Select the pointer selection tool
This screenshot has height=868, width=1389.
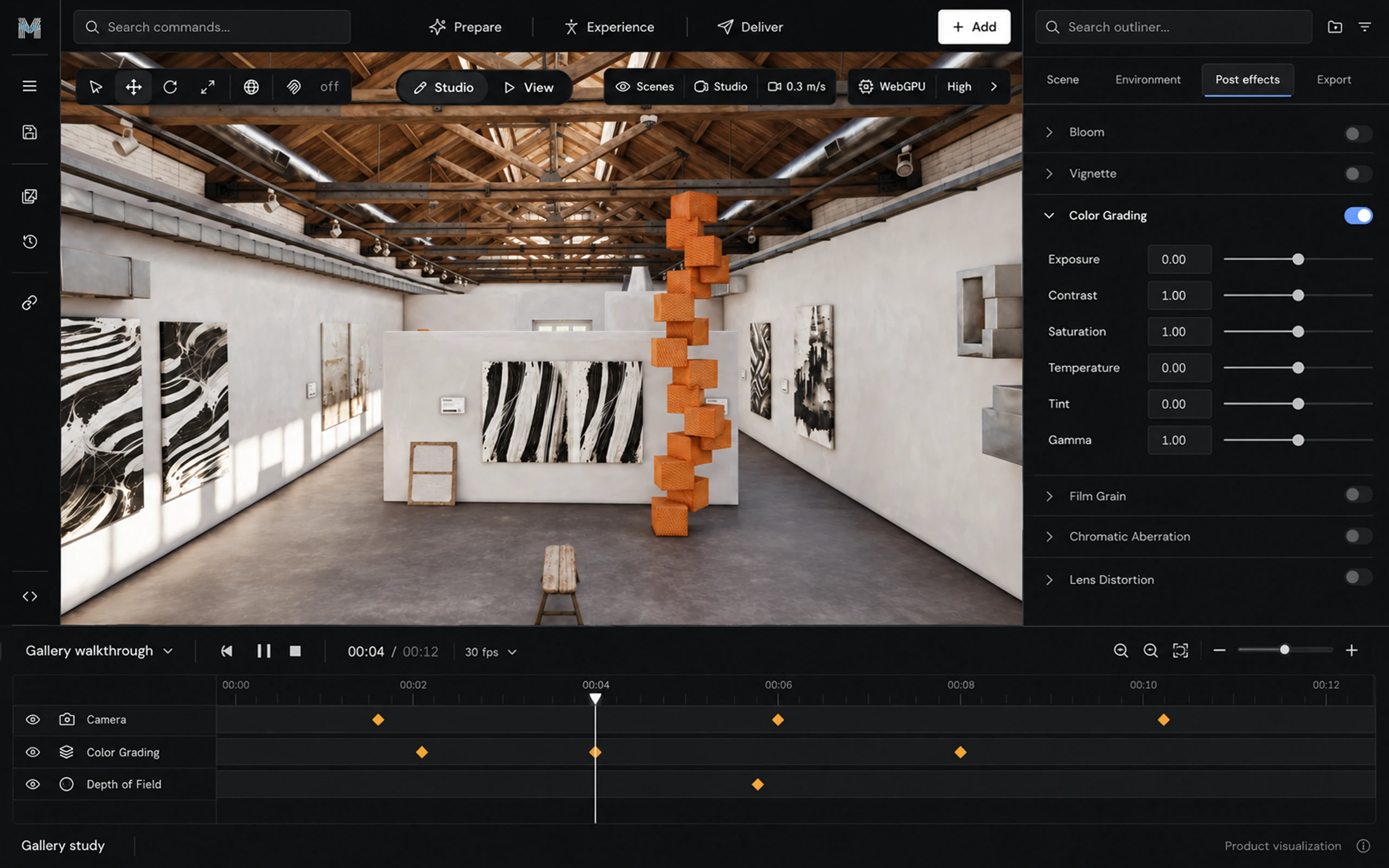pos(96,87)
